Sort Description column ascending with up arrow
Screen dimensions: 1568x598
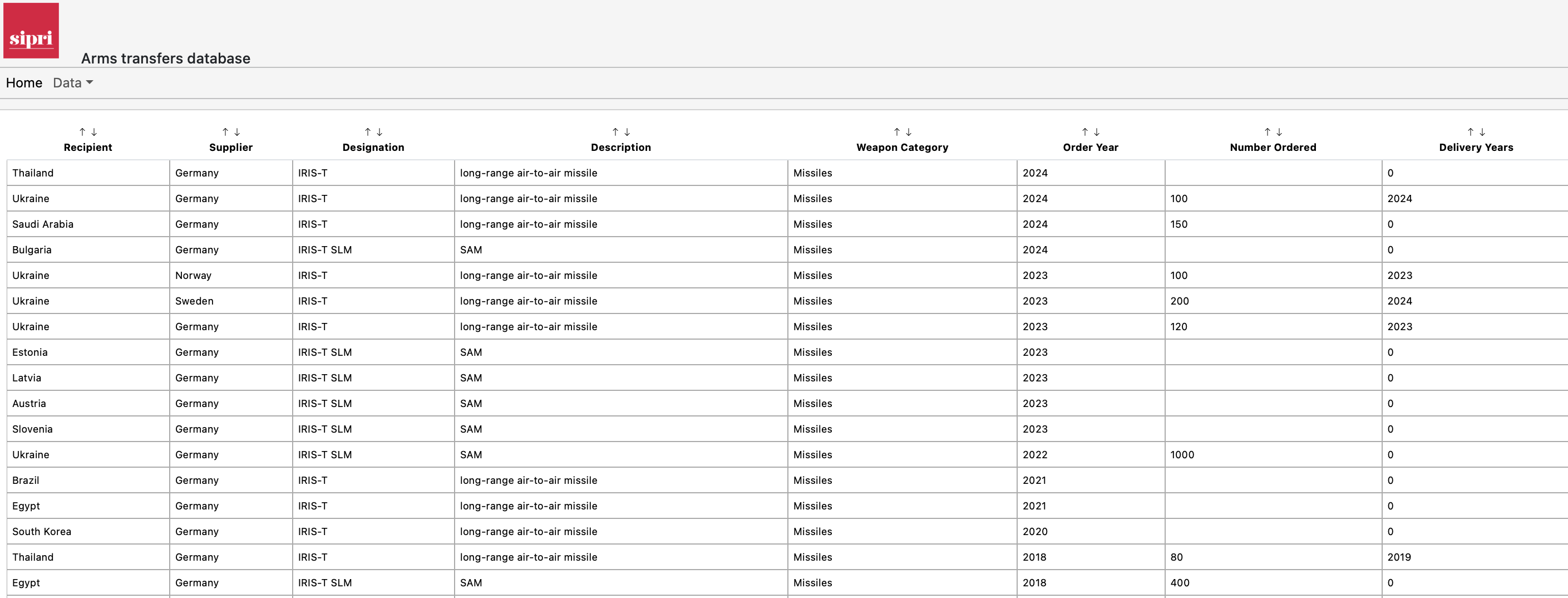[615, 131]
